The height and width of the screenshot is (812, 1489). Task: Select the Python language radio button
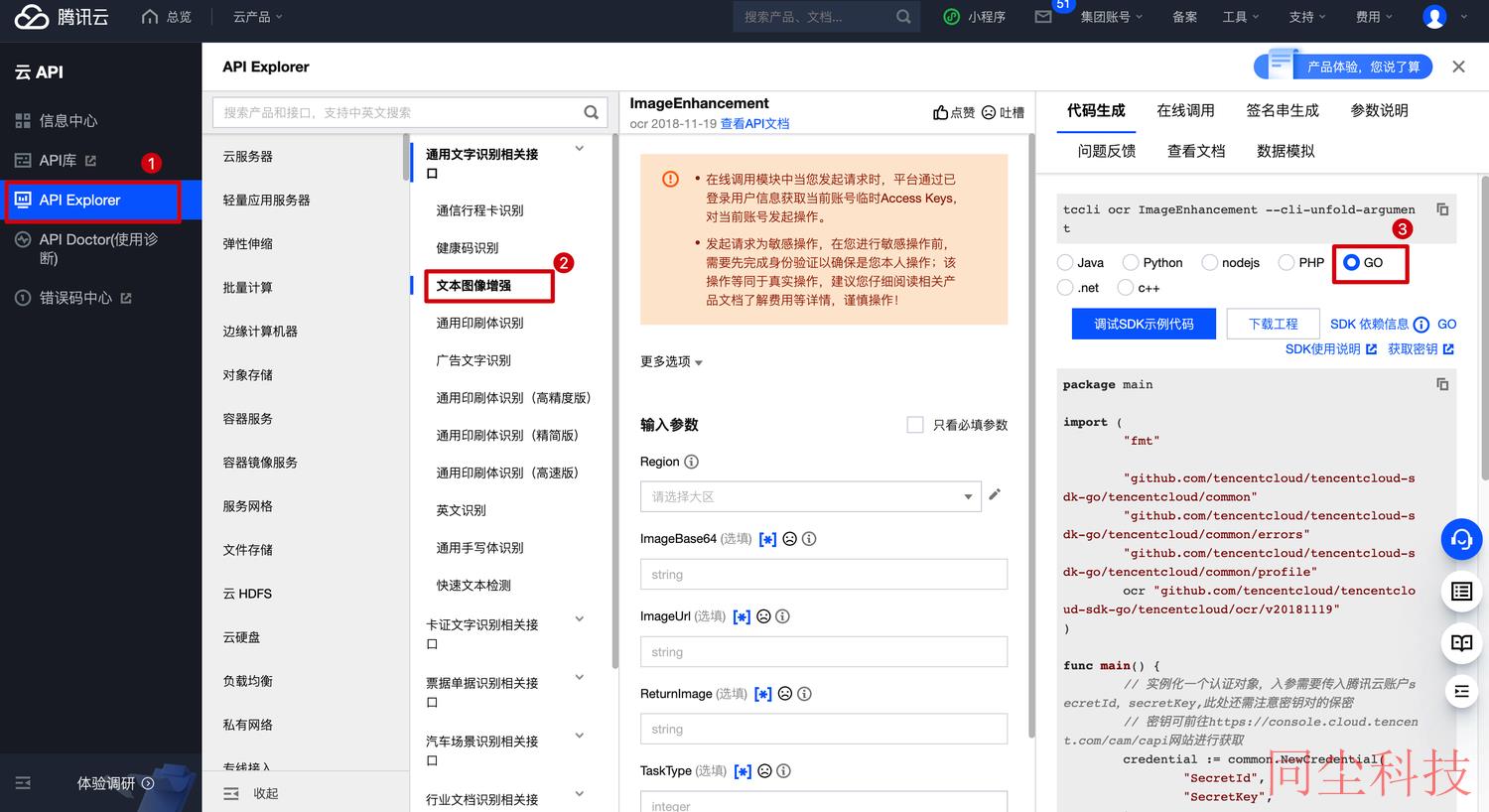[x=1130, y=262]
